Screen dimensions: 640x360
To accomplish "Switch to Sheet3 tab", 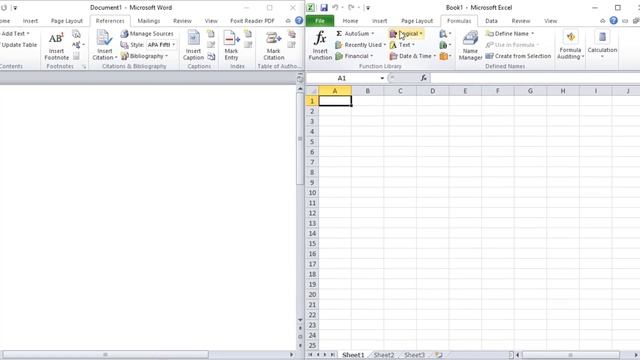I will pyautogui.click(x=414, y=355).
